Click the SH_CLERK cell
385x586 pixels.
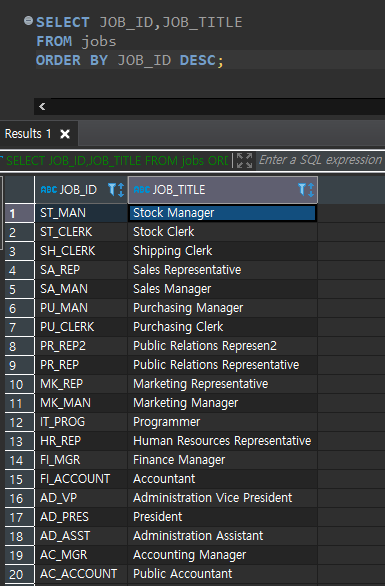click(81, 251)
